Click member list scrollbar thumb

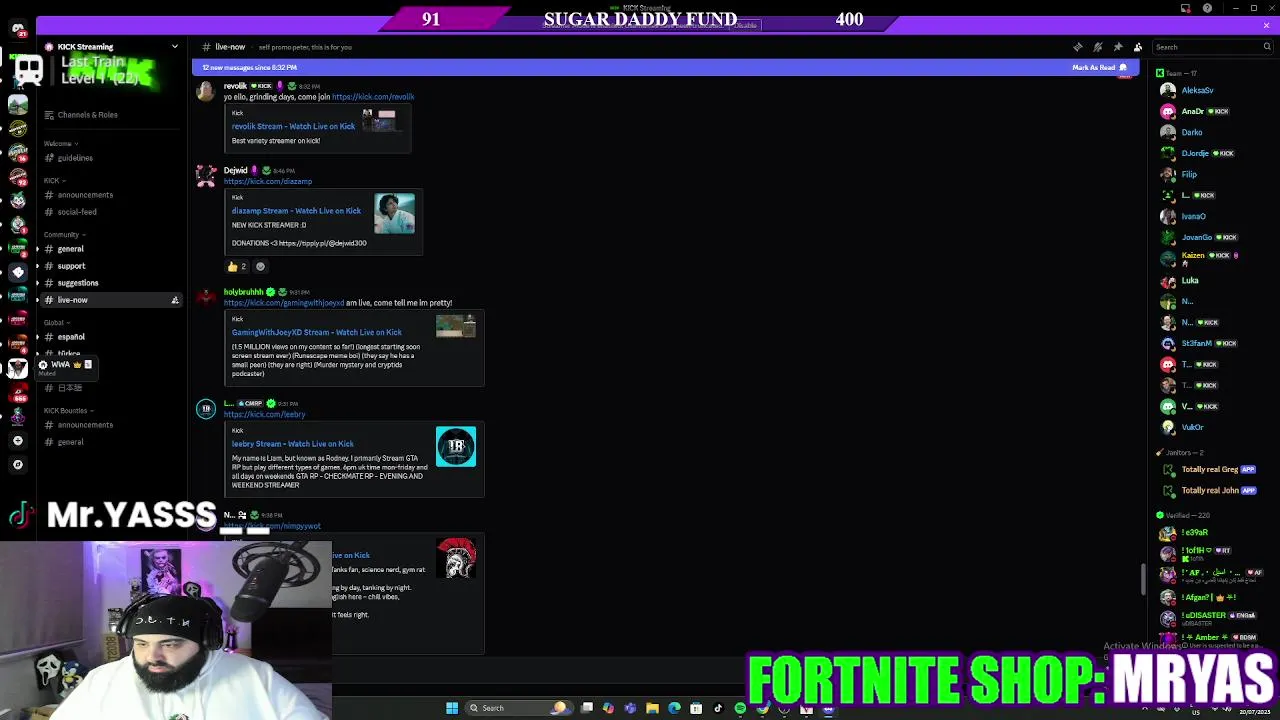tap(1144, 580)
